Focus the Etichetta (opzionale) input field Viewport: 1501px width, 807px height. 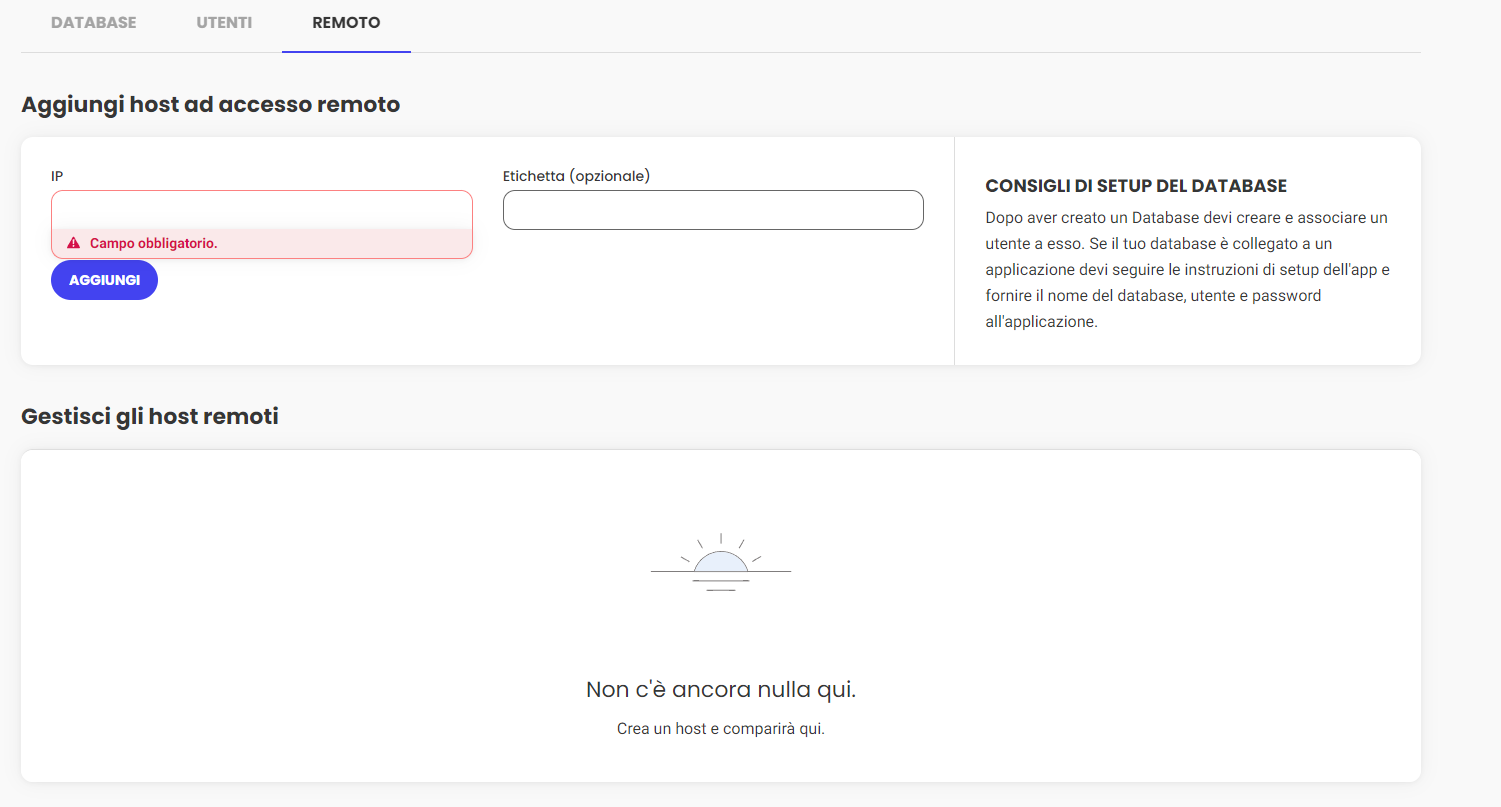tap(712, 210)
